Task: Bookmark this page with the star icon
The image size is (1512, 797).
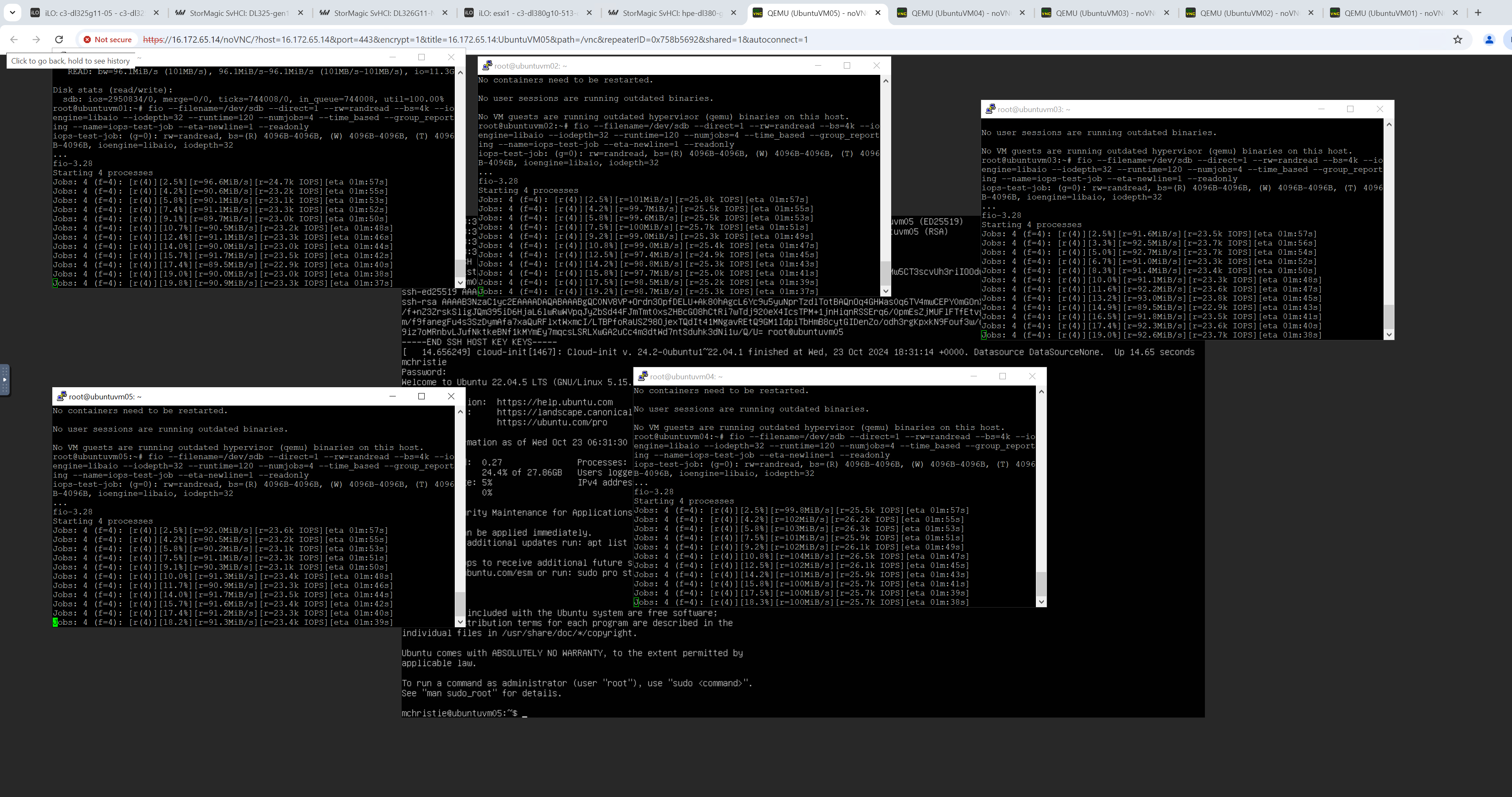Action: pyautogui.click(x=1458, y=39)
